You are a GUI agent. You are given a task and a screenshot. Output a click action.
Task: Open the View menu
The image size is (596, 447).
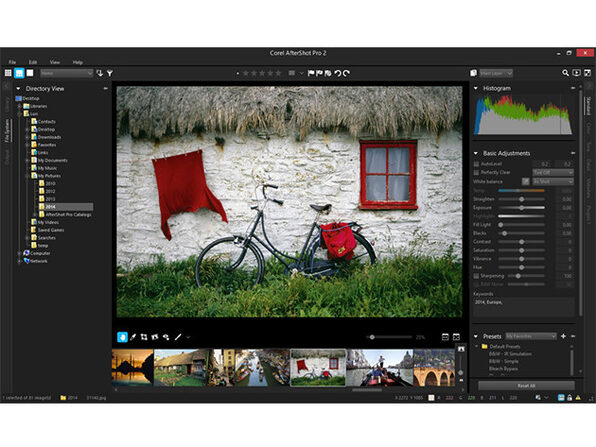pyautogui.click(x=55, y=62)
